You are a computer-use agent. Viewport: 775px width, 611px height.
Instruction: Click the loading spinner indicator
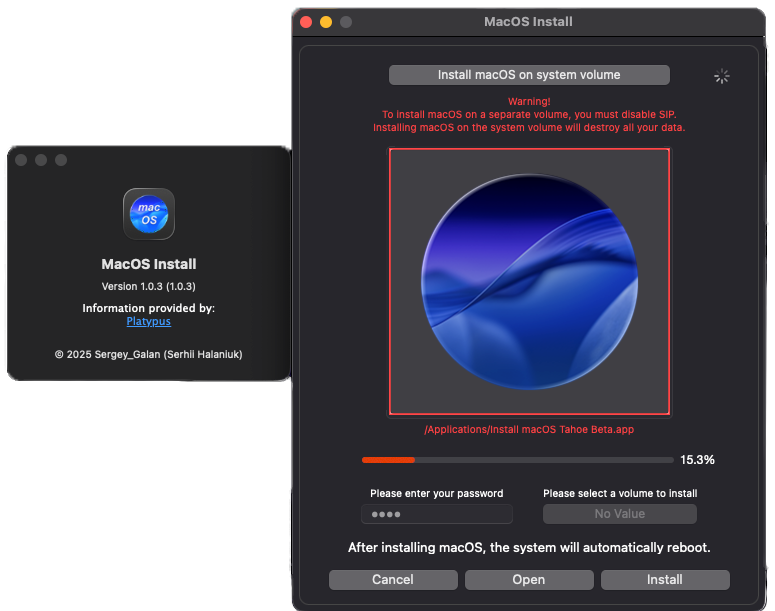722,76
